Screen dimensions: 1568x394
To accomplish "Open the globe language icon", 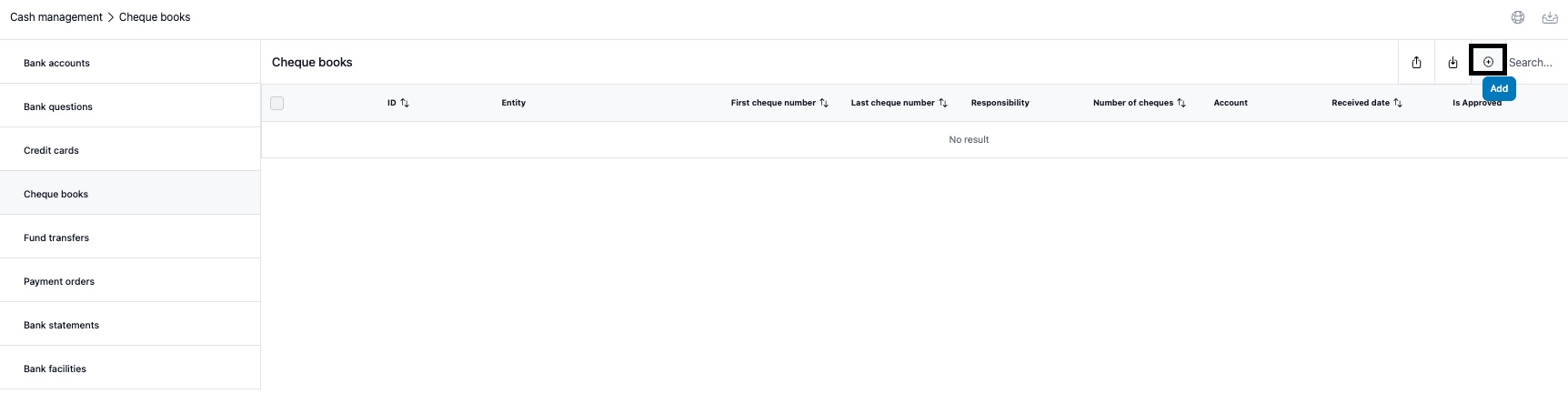I will (x=1518, y=17).
